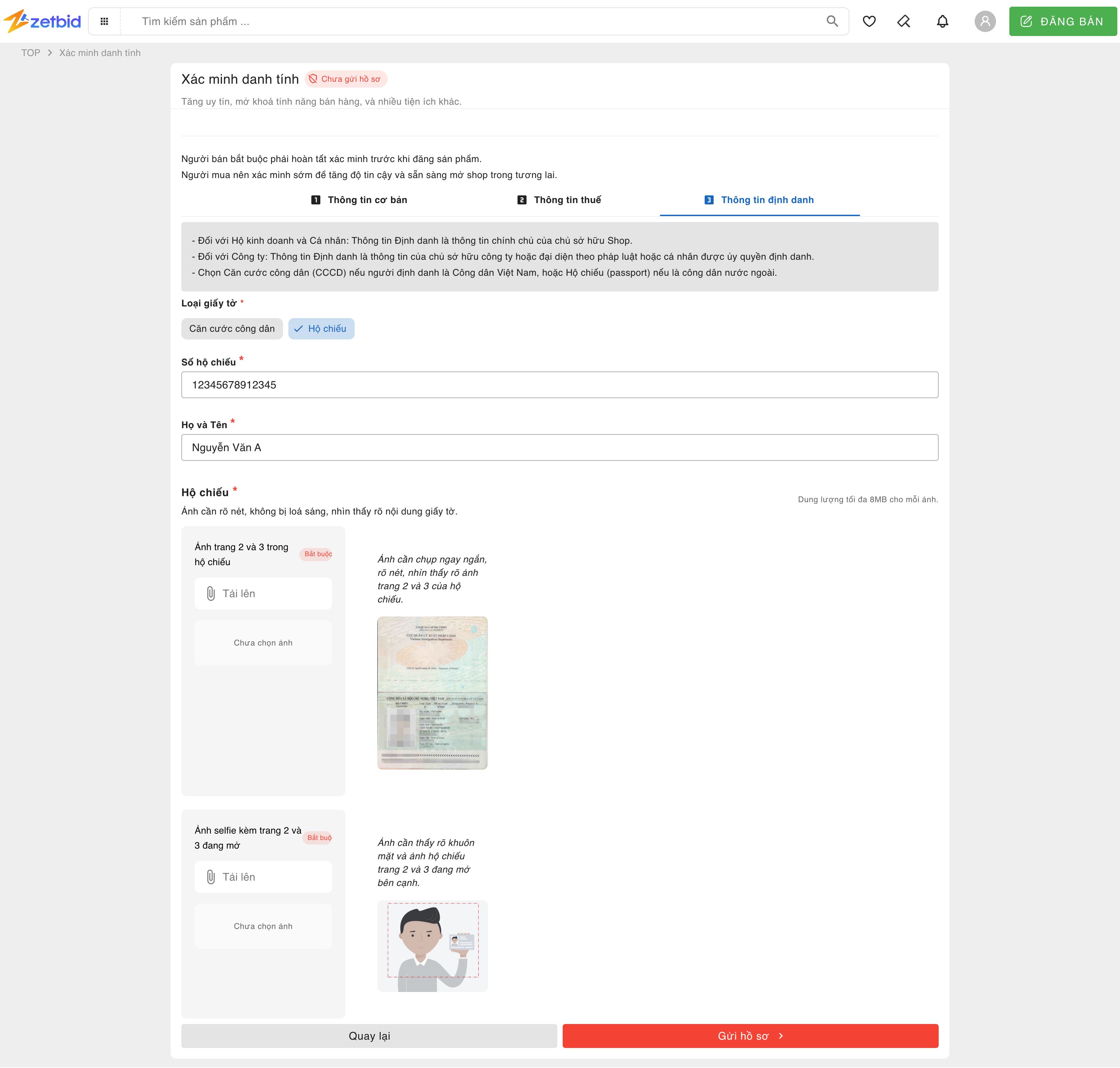Open the user avatar account menu
Screen dimensions: 1120x1068
click(985, 22)
